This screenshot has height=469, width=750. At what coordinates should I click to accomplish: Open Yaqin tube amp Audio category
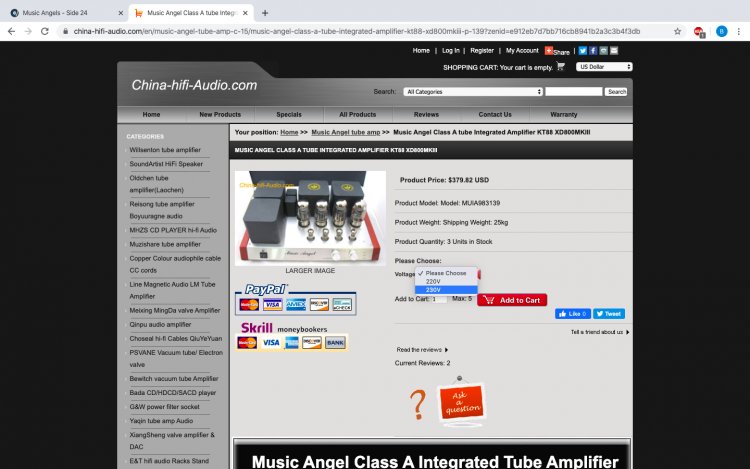click(161, 421)
